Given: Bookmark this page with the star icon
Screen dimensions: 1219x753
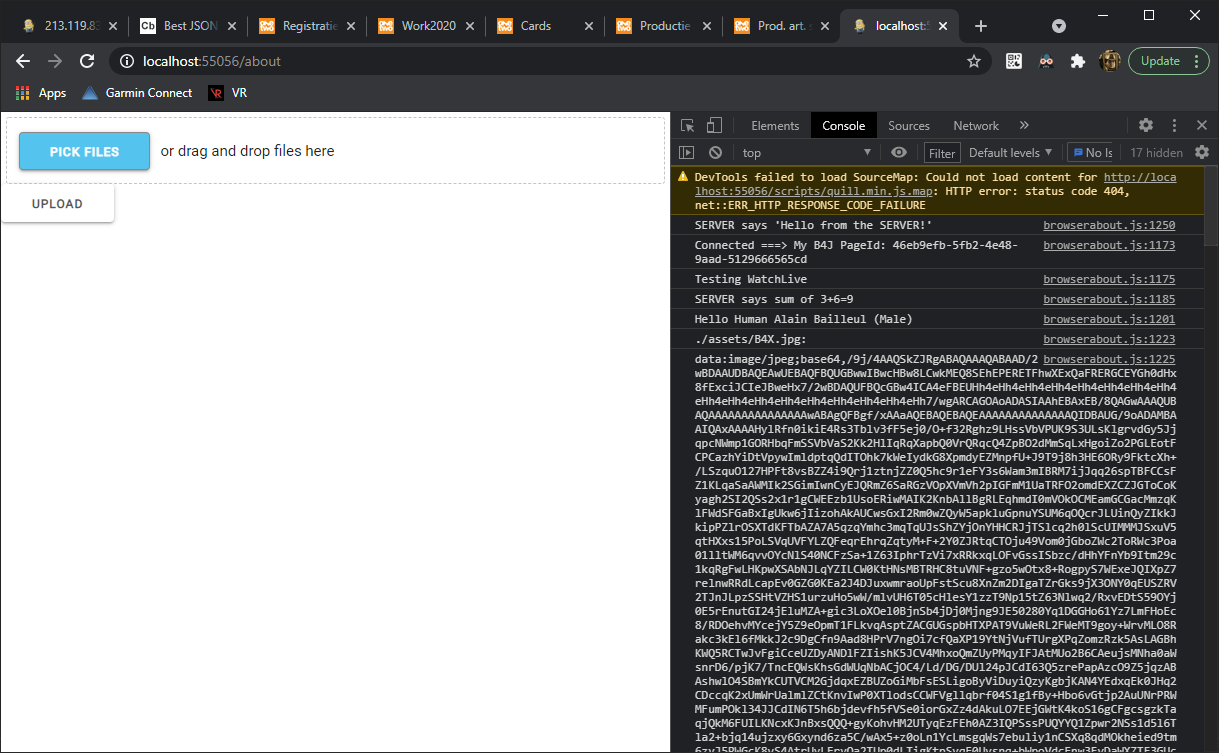Looking at the screenshot, I should point(974,61).
